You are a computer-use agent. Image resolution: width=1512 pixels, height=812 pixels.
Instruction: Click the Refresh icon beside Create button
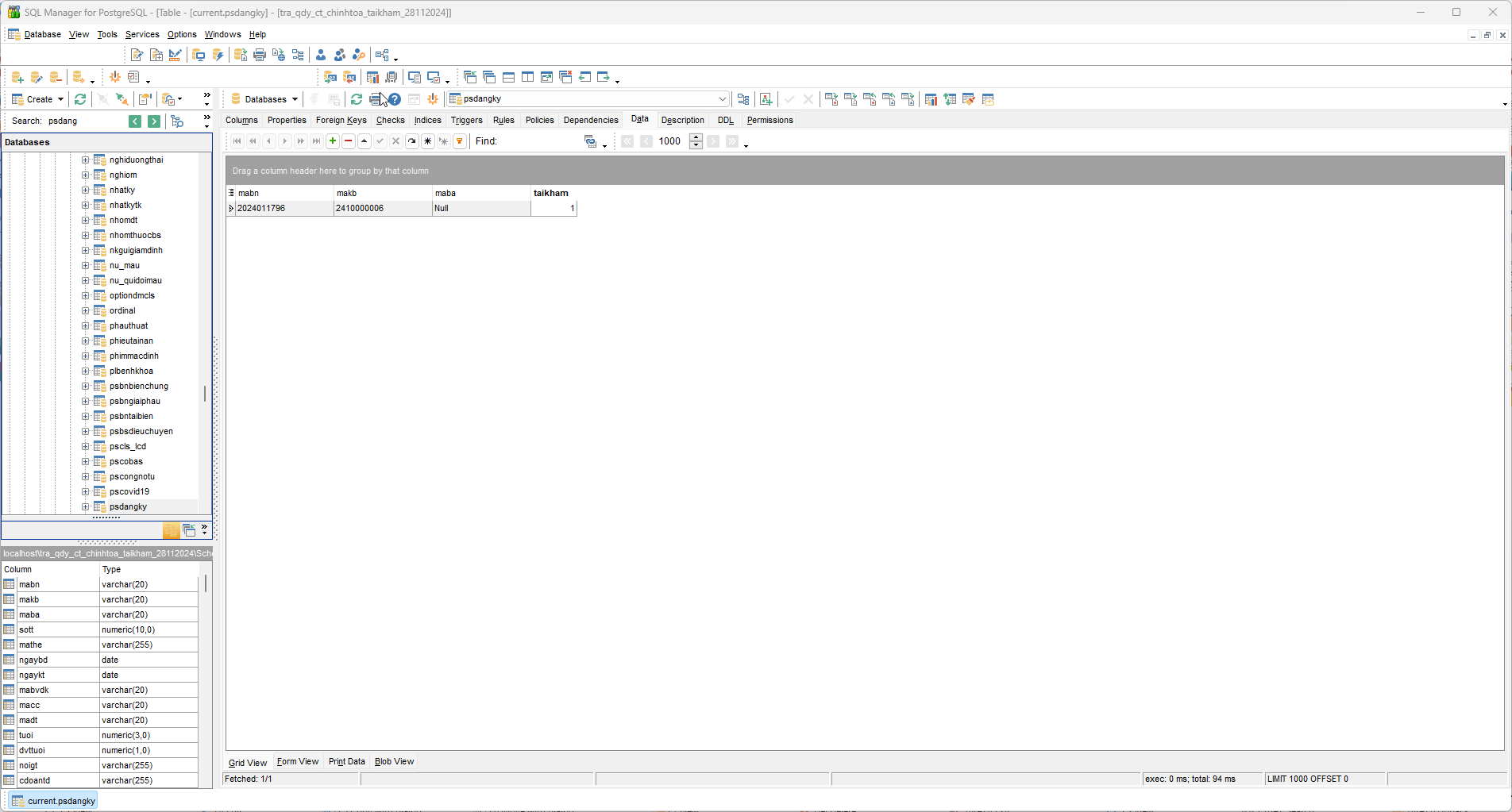(80, 99)
